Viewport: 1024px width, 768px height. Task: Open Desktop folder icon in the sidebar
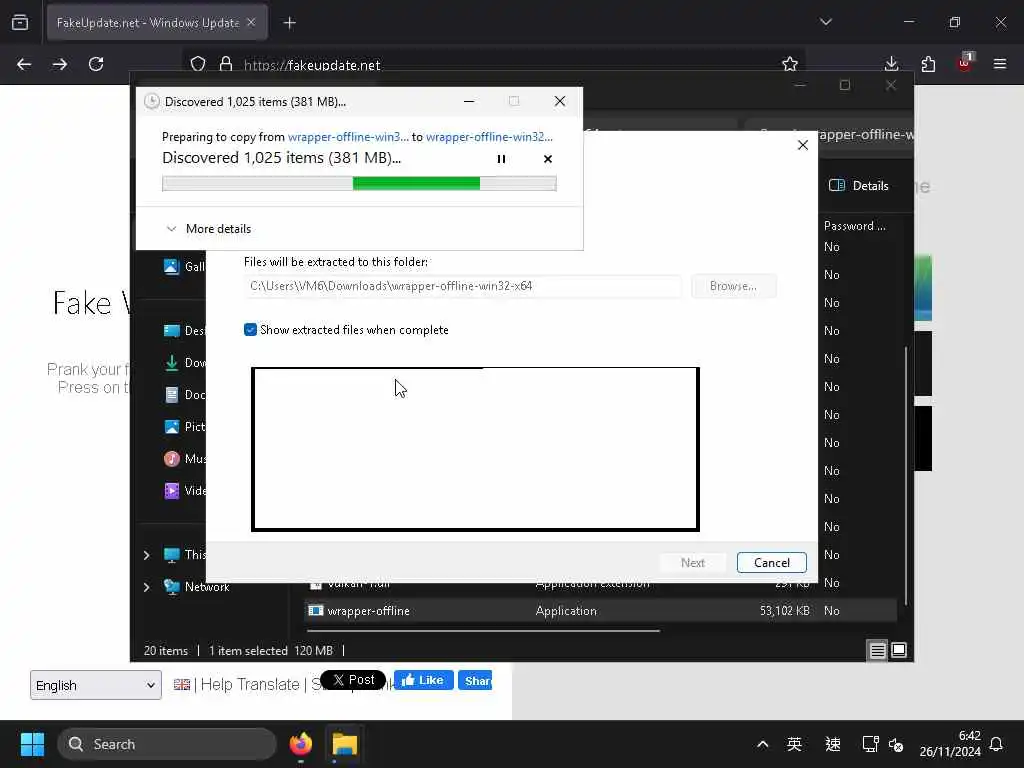pos(172,330)
